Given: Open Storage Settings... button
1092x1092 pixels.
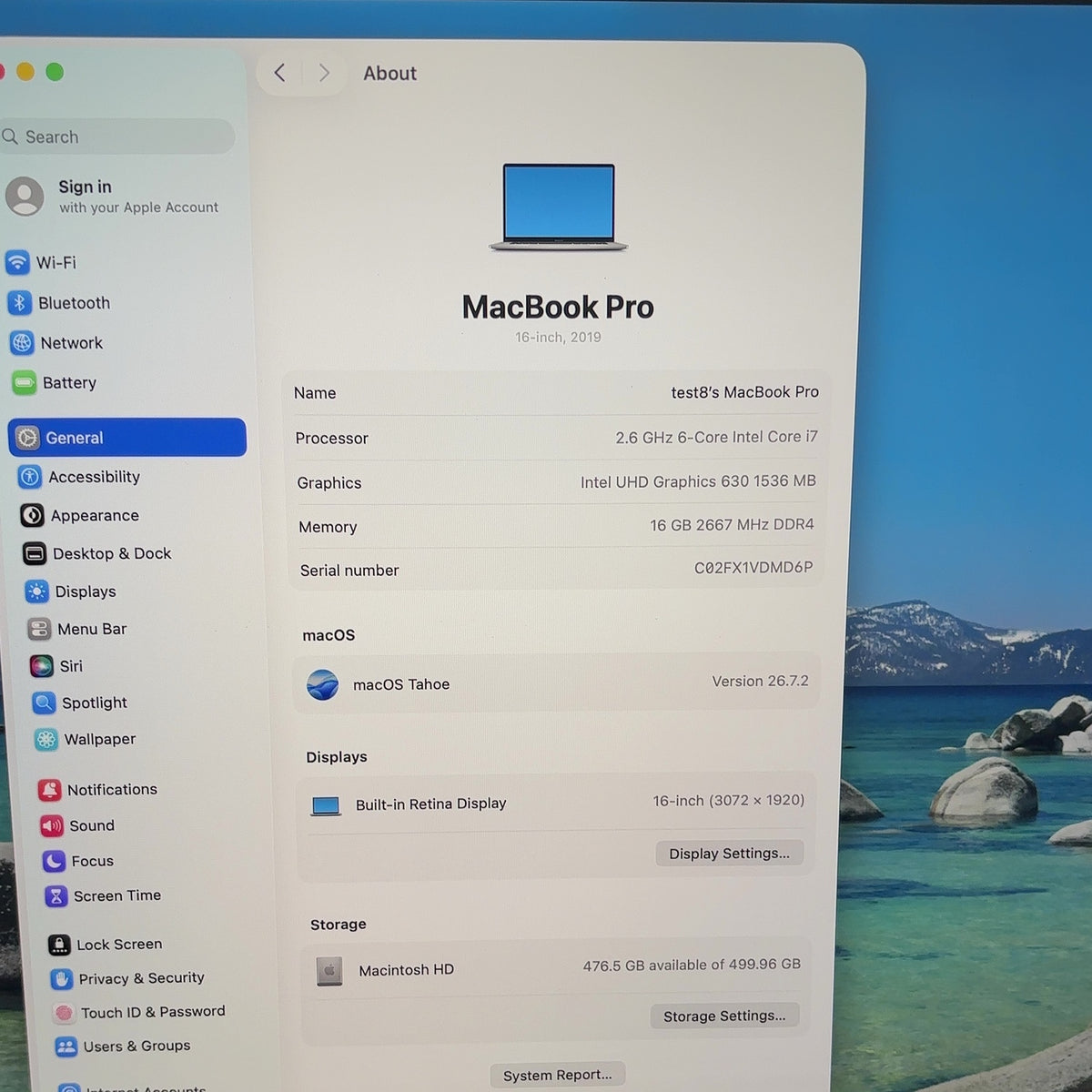Looking at the screenshot, I should pyautogui.click(x=724, y=1016).
